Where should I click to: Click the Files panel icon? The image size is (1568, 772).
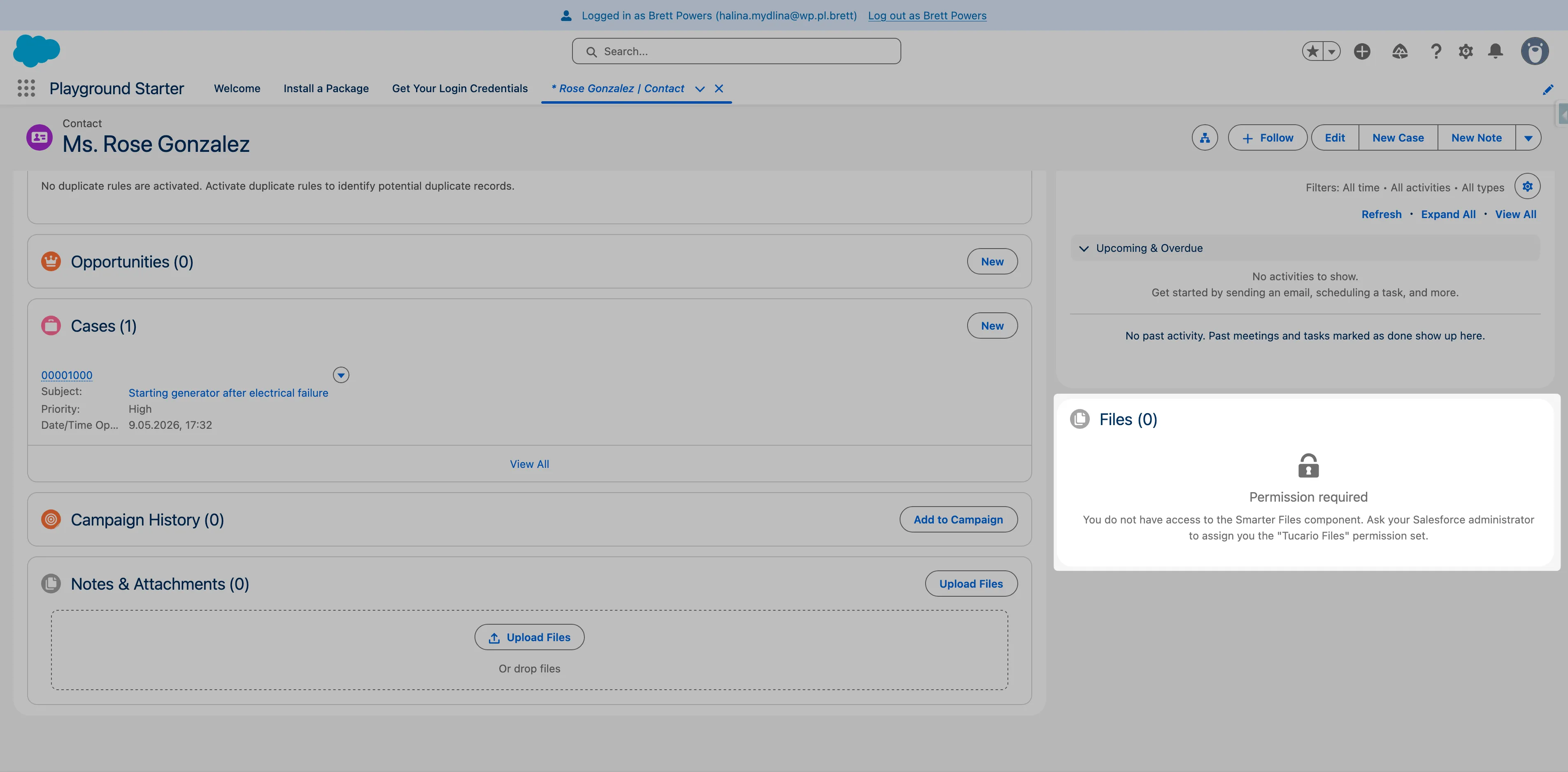[1080, 419]
